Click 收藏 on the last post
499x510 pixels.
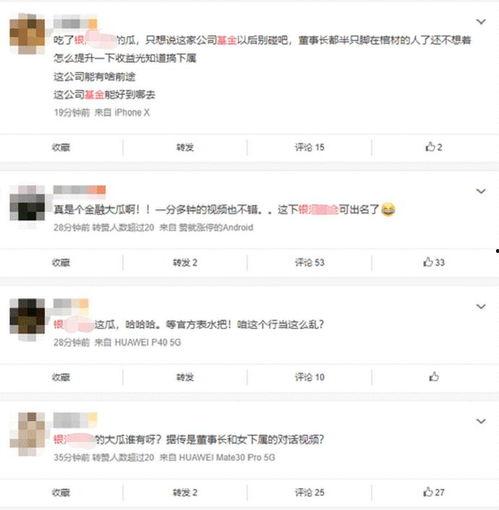(61, 492)
